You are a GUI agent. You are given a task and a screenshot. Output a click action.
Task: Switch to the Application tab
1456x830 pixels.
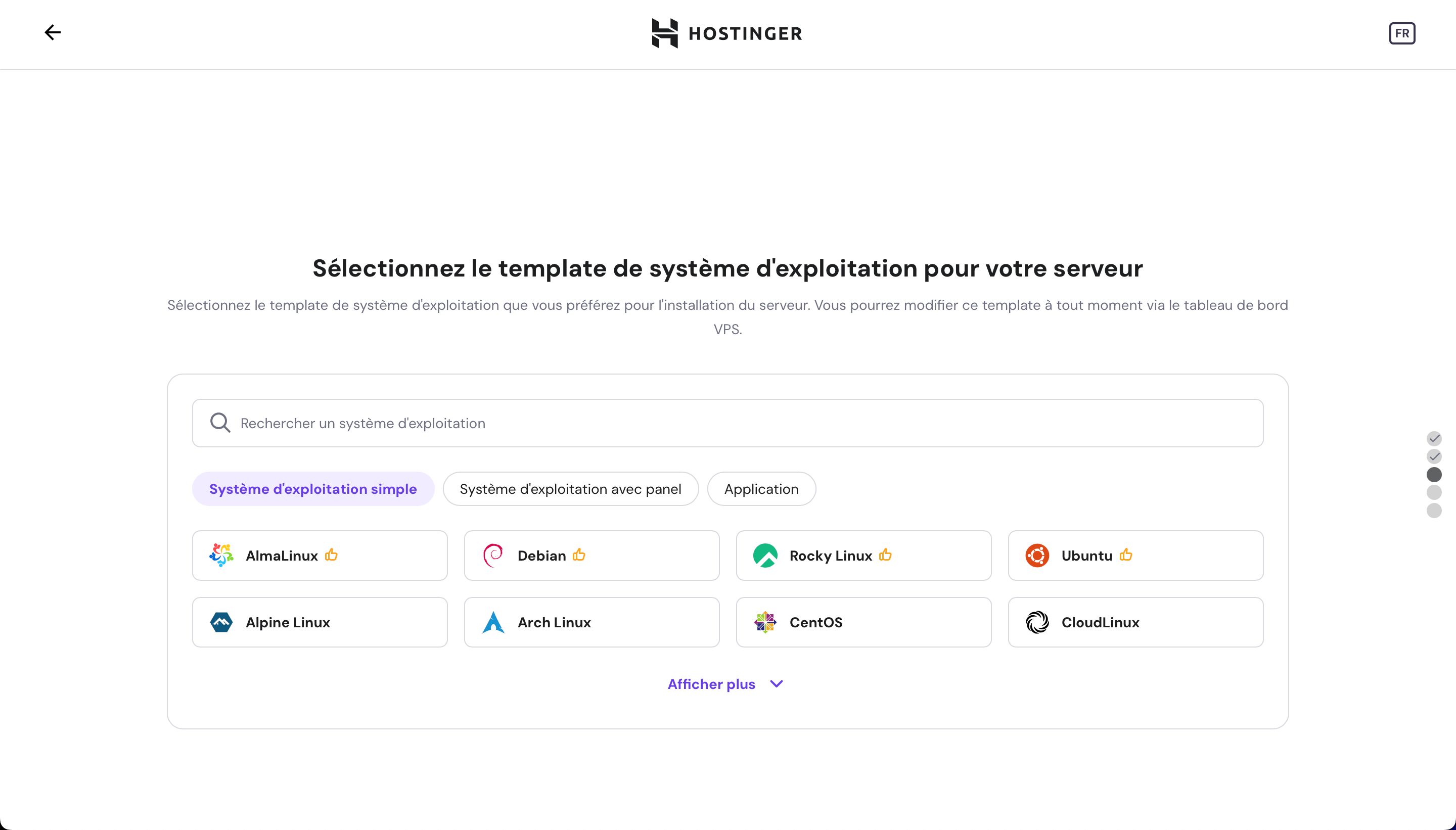click(x=761, y=488)
